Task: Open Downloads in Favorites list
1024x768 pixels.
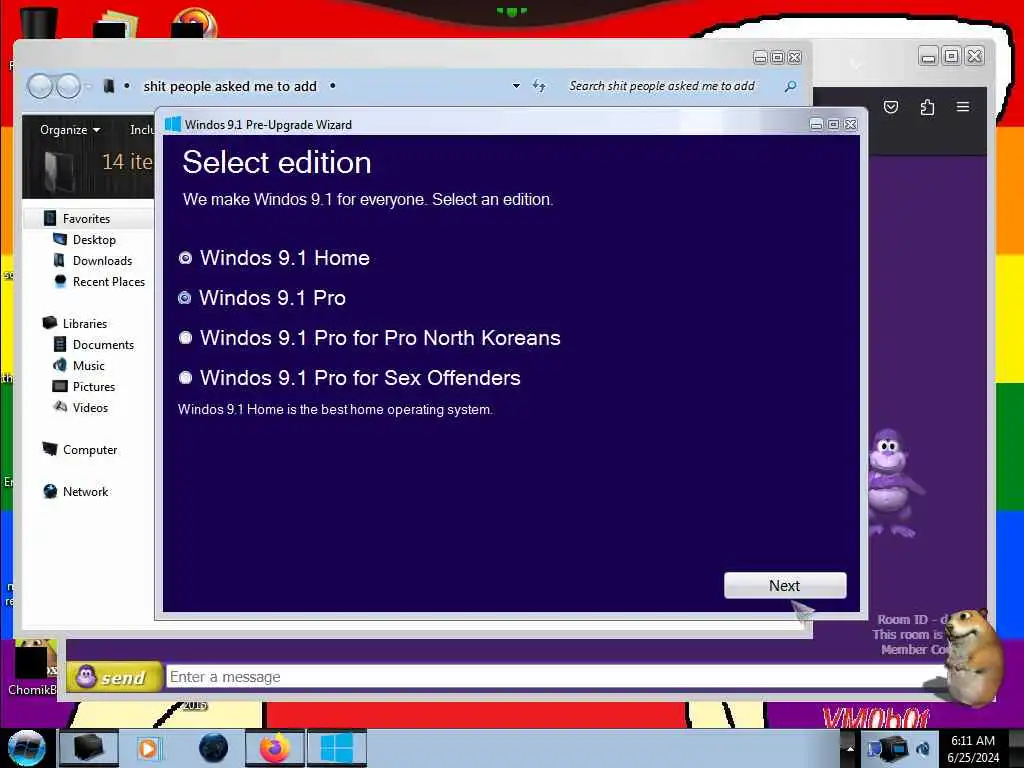Action: coord(103,261)
